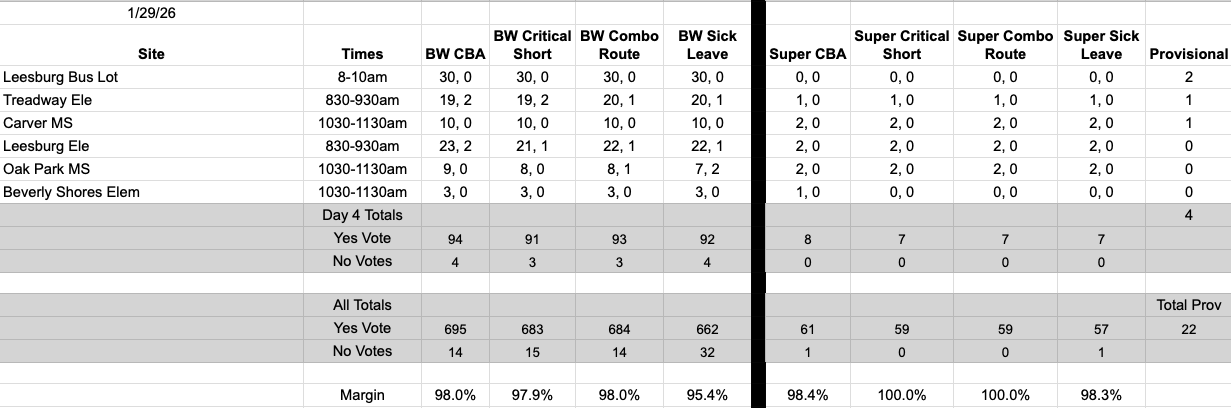Select the BW CBA column header
1231x408 pixels.
point(455,54)
